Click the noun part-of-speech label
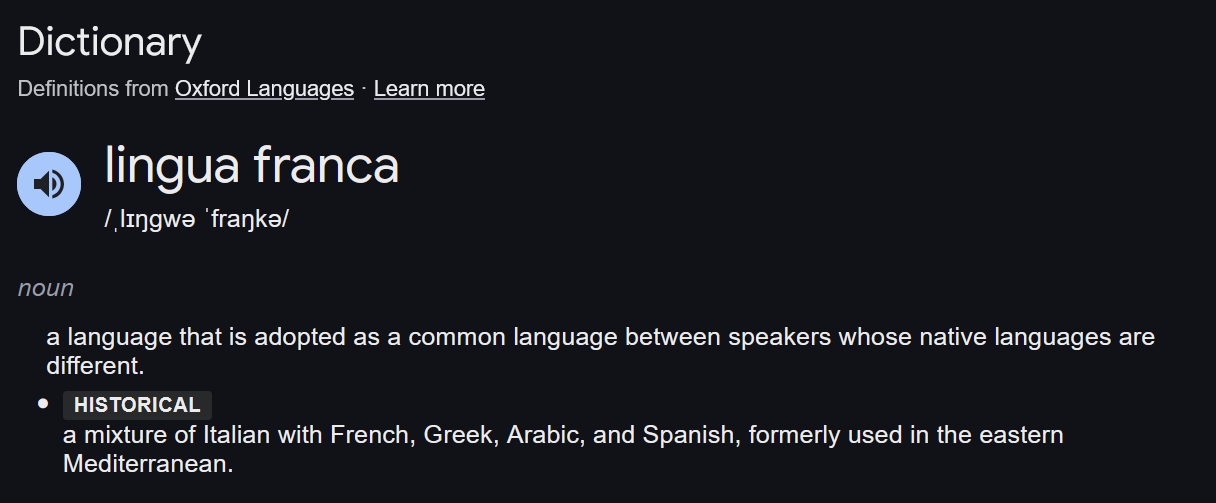This screenshot has height=503, width=1216. tap(46, 288)
